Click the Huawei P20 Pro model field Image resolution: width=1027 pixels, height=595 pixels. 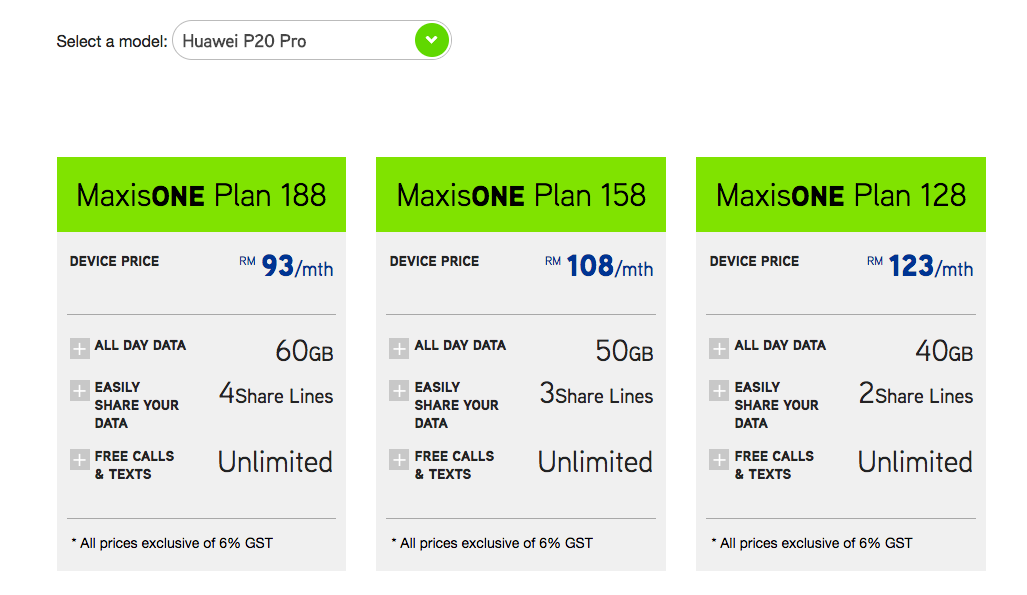click(x=312, y=40)
